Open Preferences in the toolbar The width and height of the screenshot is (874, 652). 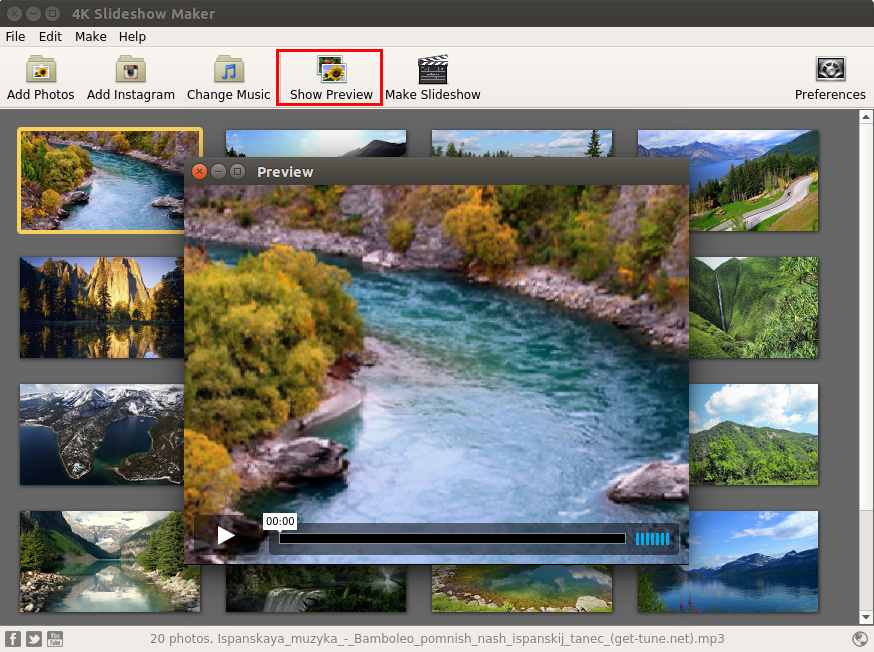pyautogui.click(x=830, y=78)
